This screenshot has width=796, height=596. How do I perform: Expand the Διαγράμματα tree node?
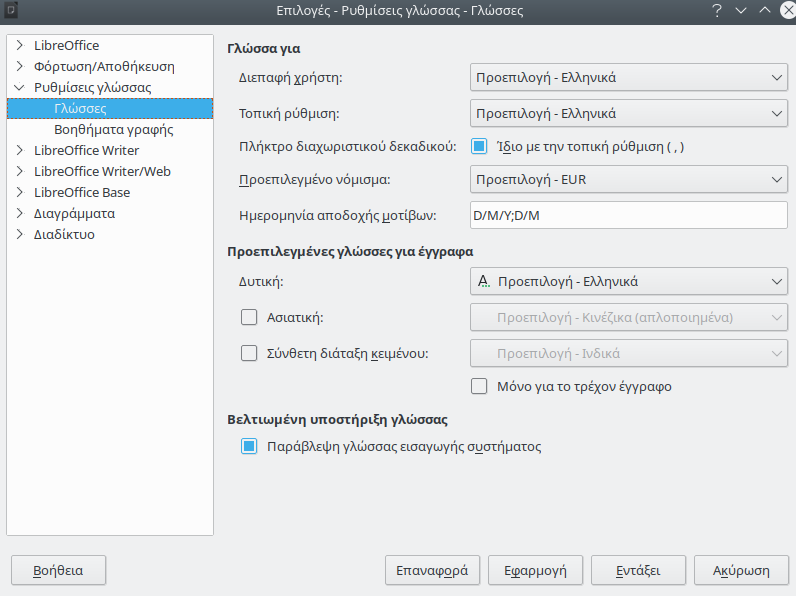[19, 213]
